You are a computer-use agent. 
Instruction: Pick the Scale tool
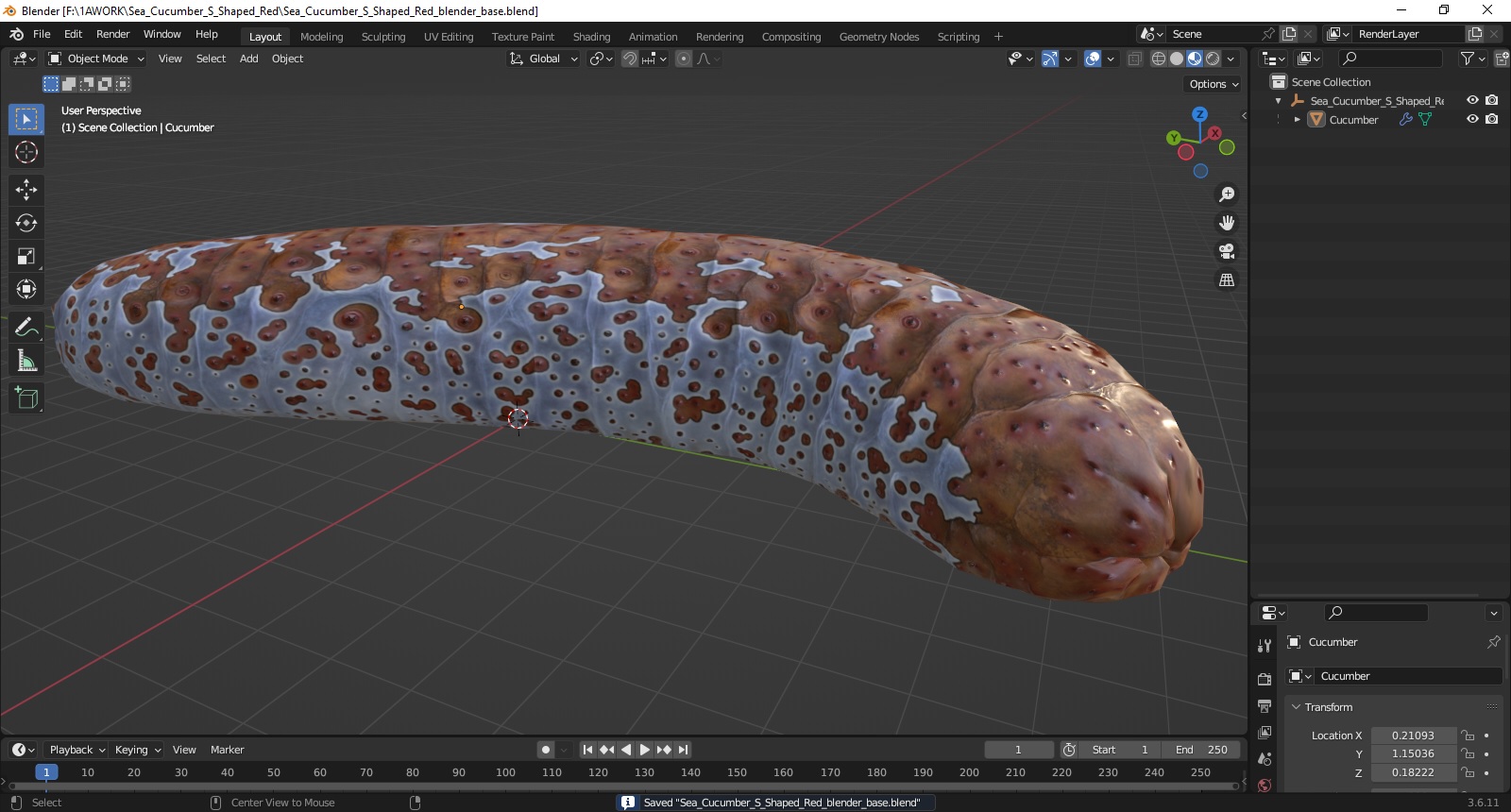[26, 256]
